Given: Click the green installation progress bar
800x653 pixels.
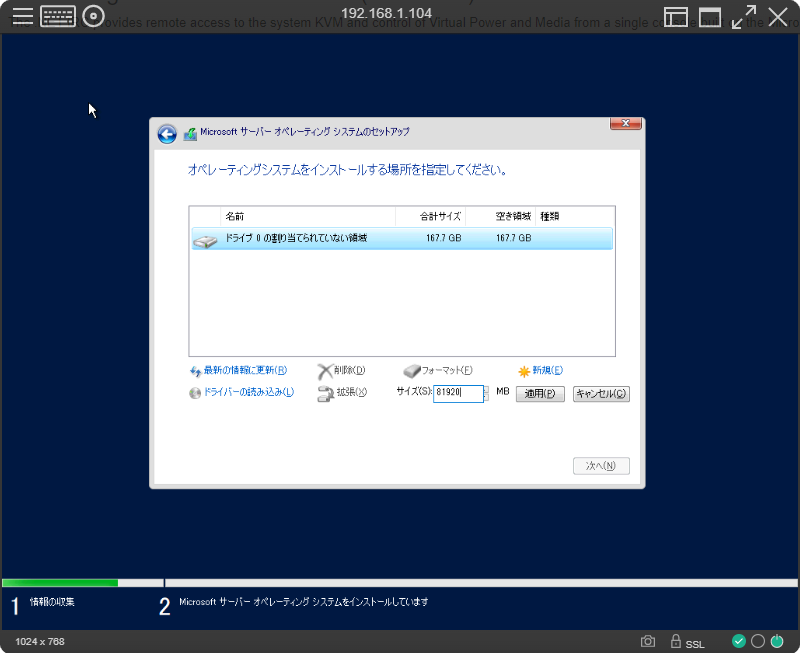Looking at the screenshot, I should 60,583.
